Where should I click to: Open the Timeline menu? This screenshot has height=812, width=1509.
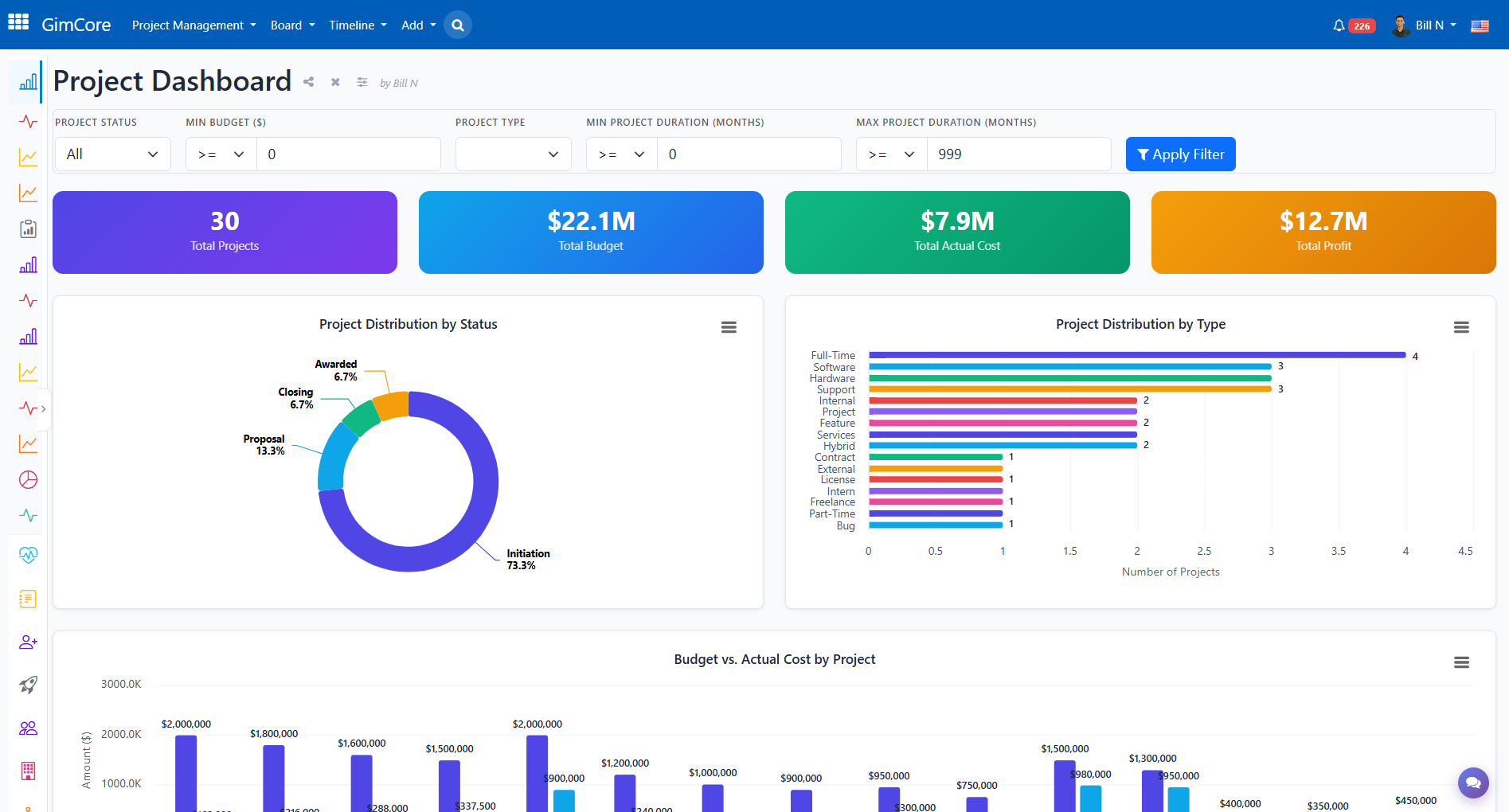[358, 25]
